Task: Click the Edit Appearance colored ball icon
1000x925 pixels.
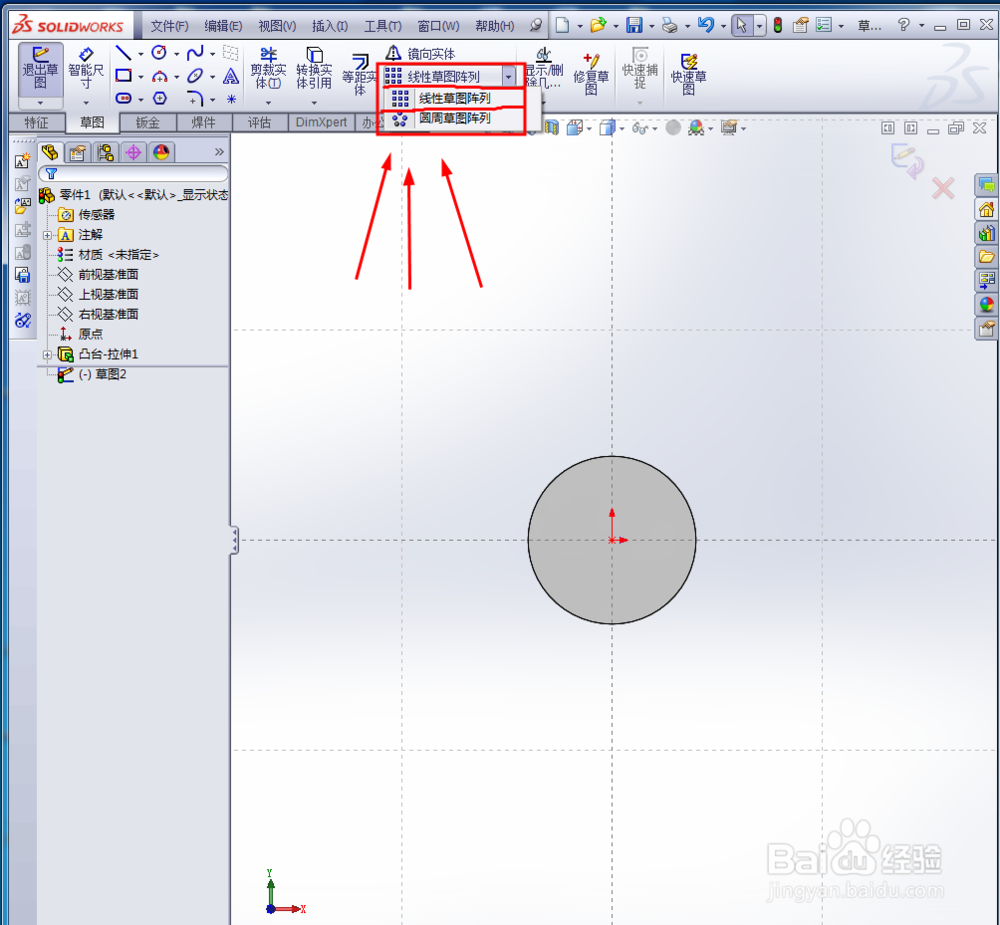Action: 695,128
